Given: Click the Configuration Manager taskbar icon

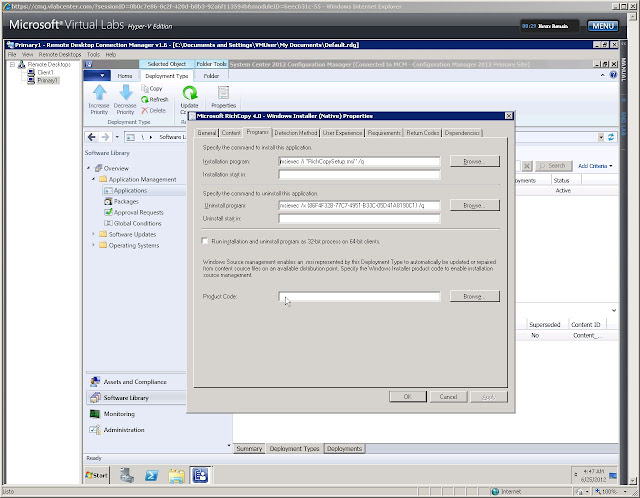Looking at the screenshot, I should 201,475.
